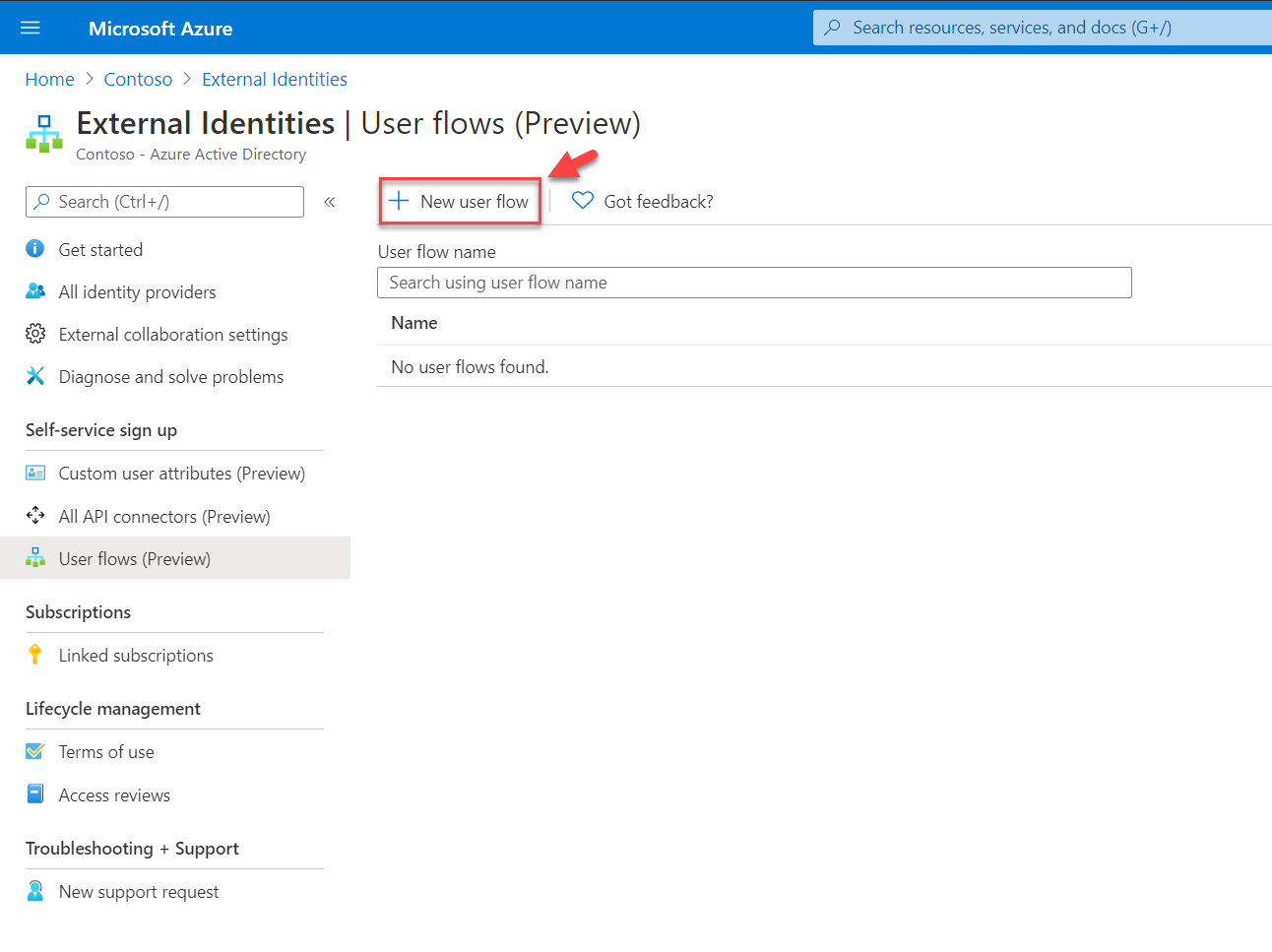The height and width of the screenshot is (952, 1272).
Task: Click the plus icon for New user flow
Action: 399,201
